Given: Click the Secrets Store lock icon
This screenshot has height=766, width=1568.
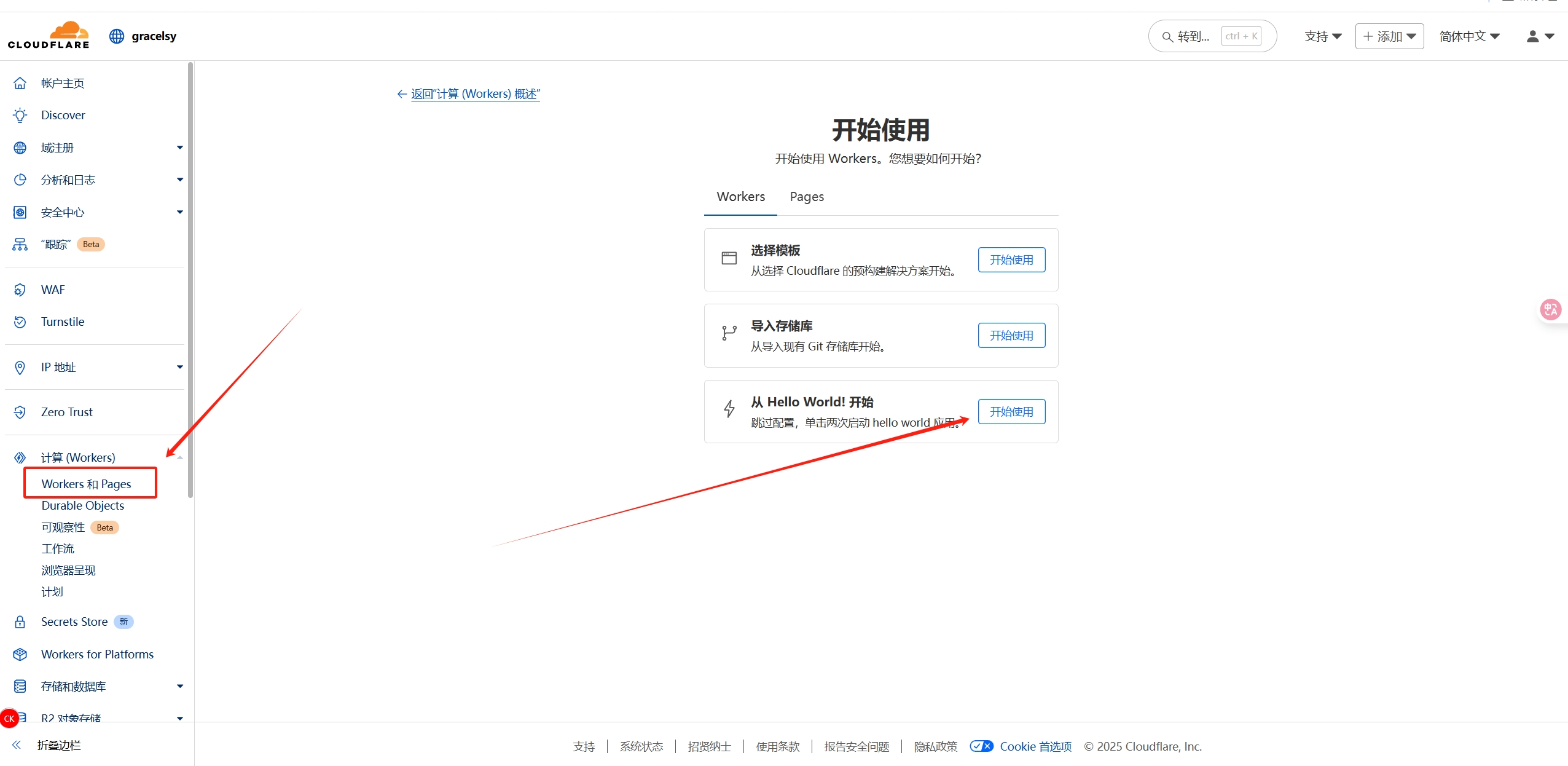Looking at the screenshot, I should tap(20, 622).
